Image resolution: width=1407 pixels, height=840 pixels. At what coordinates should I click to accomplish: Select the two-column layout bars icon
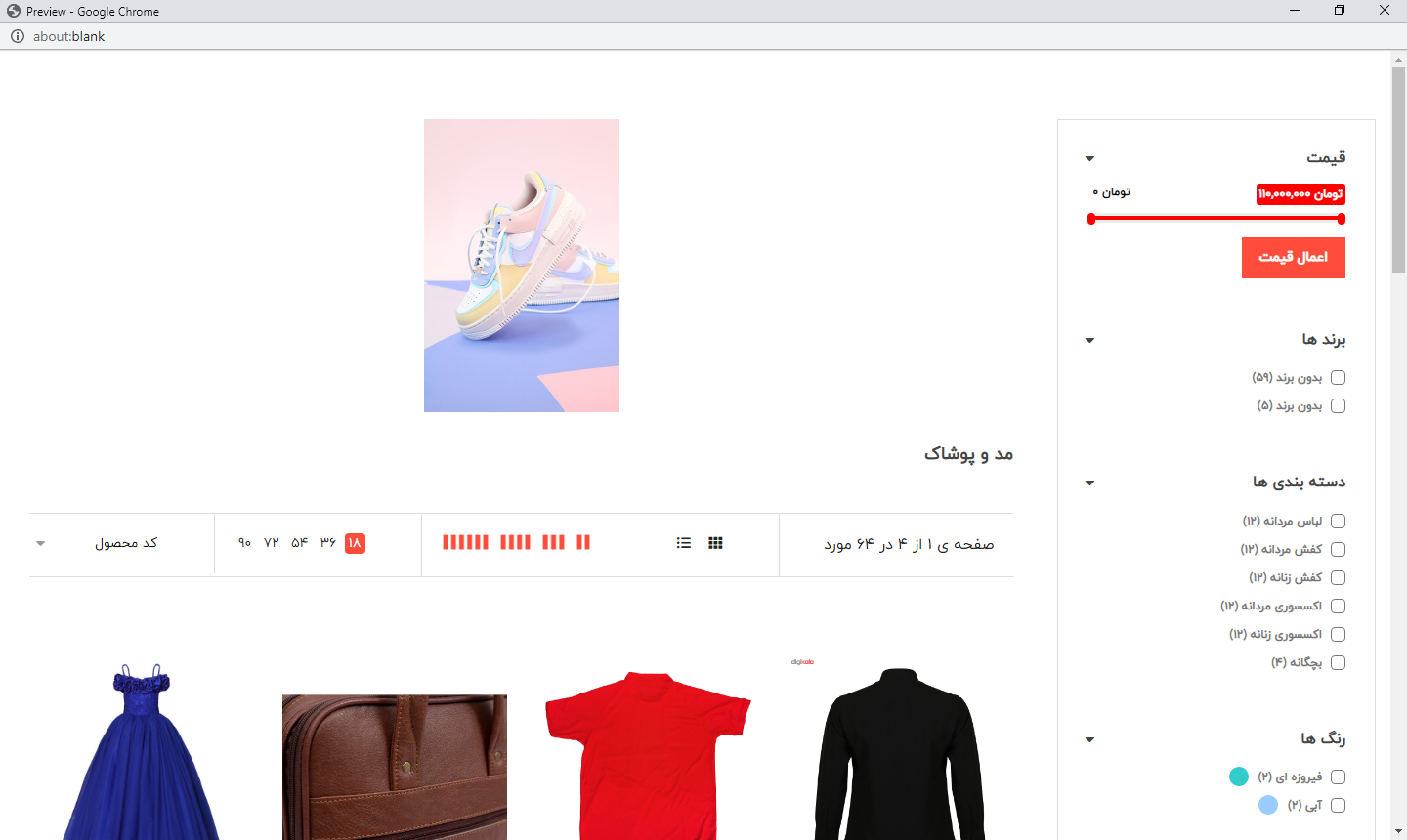point(583,542)
